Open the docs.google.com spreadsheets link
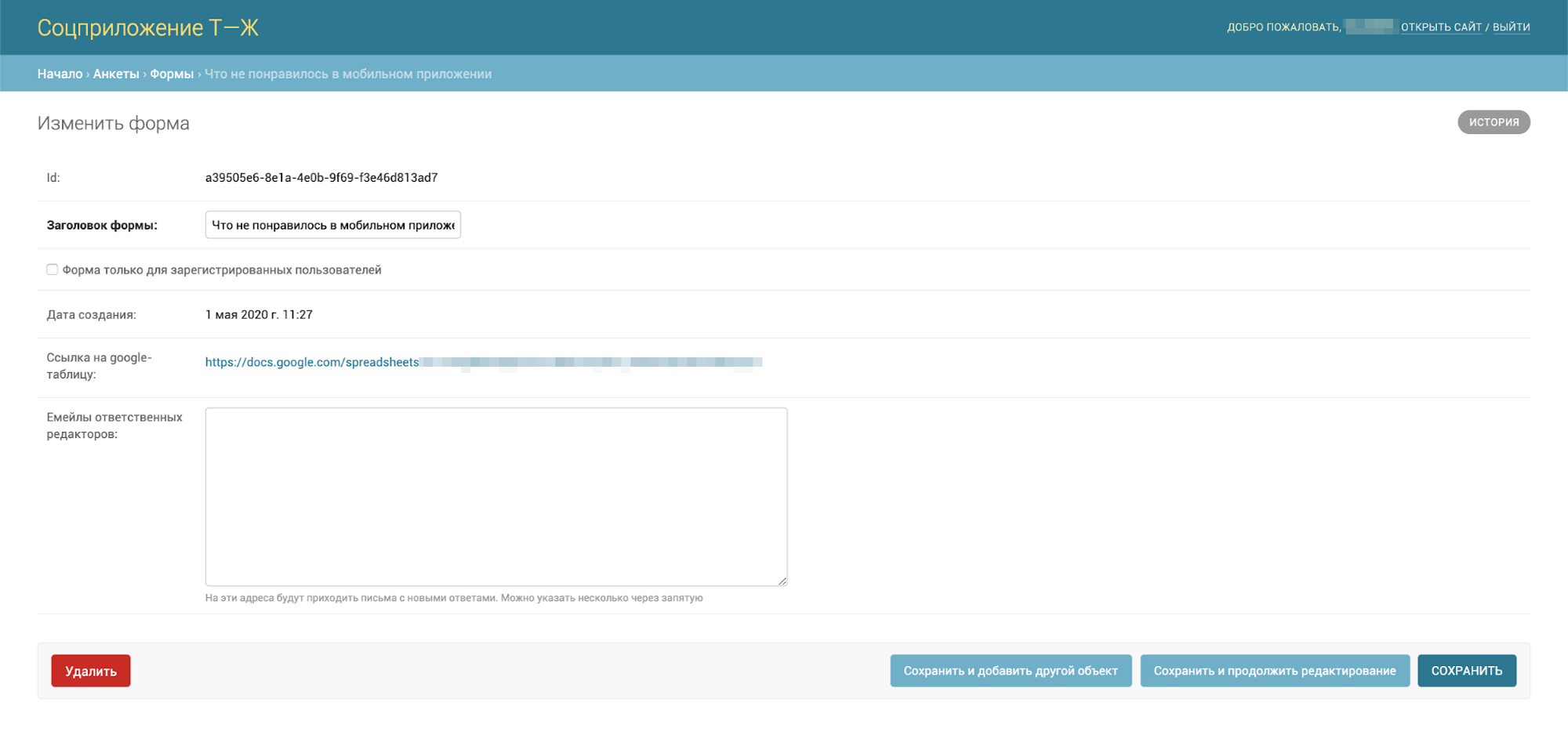Image resolution: width=1568 pixels, height=735 pixels. coord(484,362)
